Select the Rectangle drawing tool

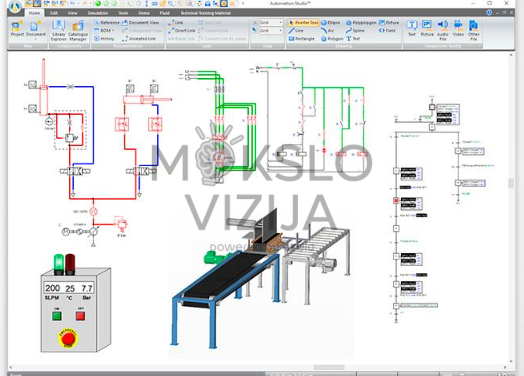click(x=301, y=39)
